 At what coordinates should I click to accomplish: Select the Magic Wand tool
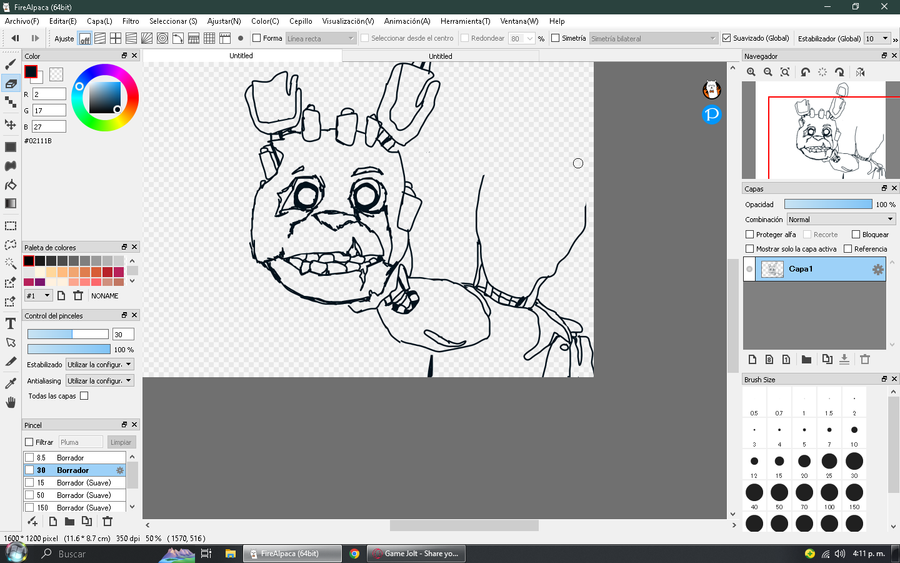tap(10, 263)
